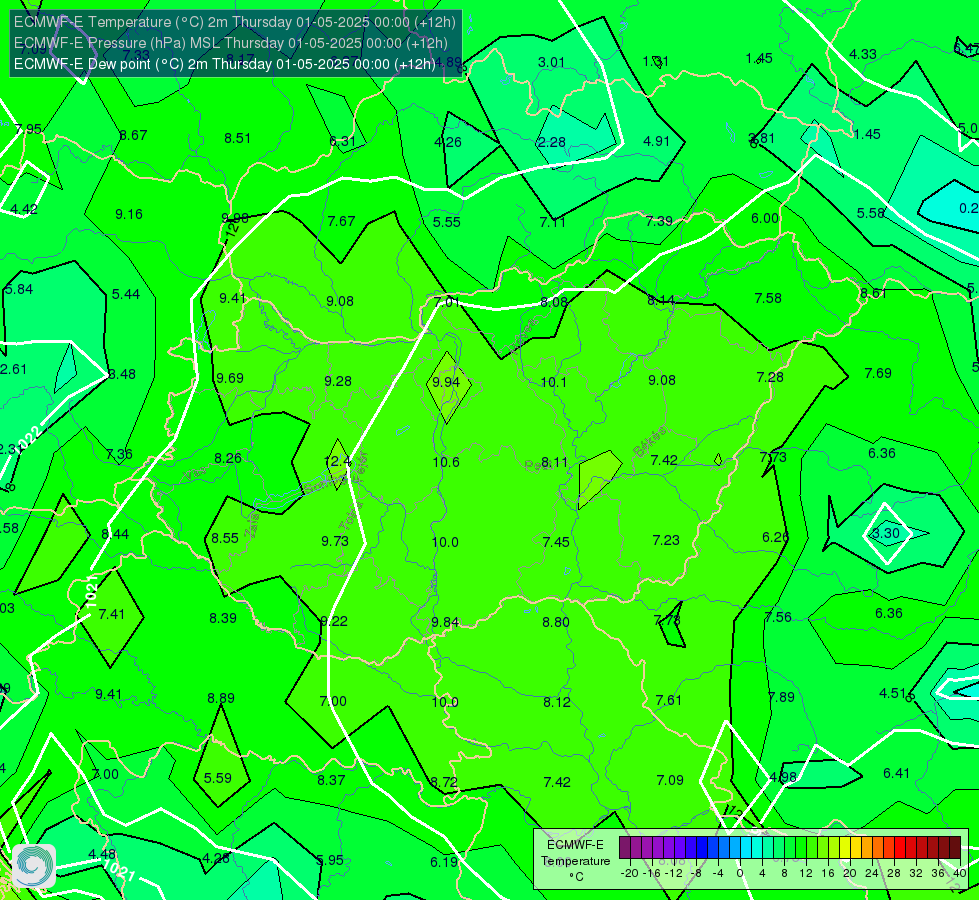979x900 pixels.
Task: Click the 9.16 temperature value
Action: [129, 215]
